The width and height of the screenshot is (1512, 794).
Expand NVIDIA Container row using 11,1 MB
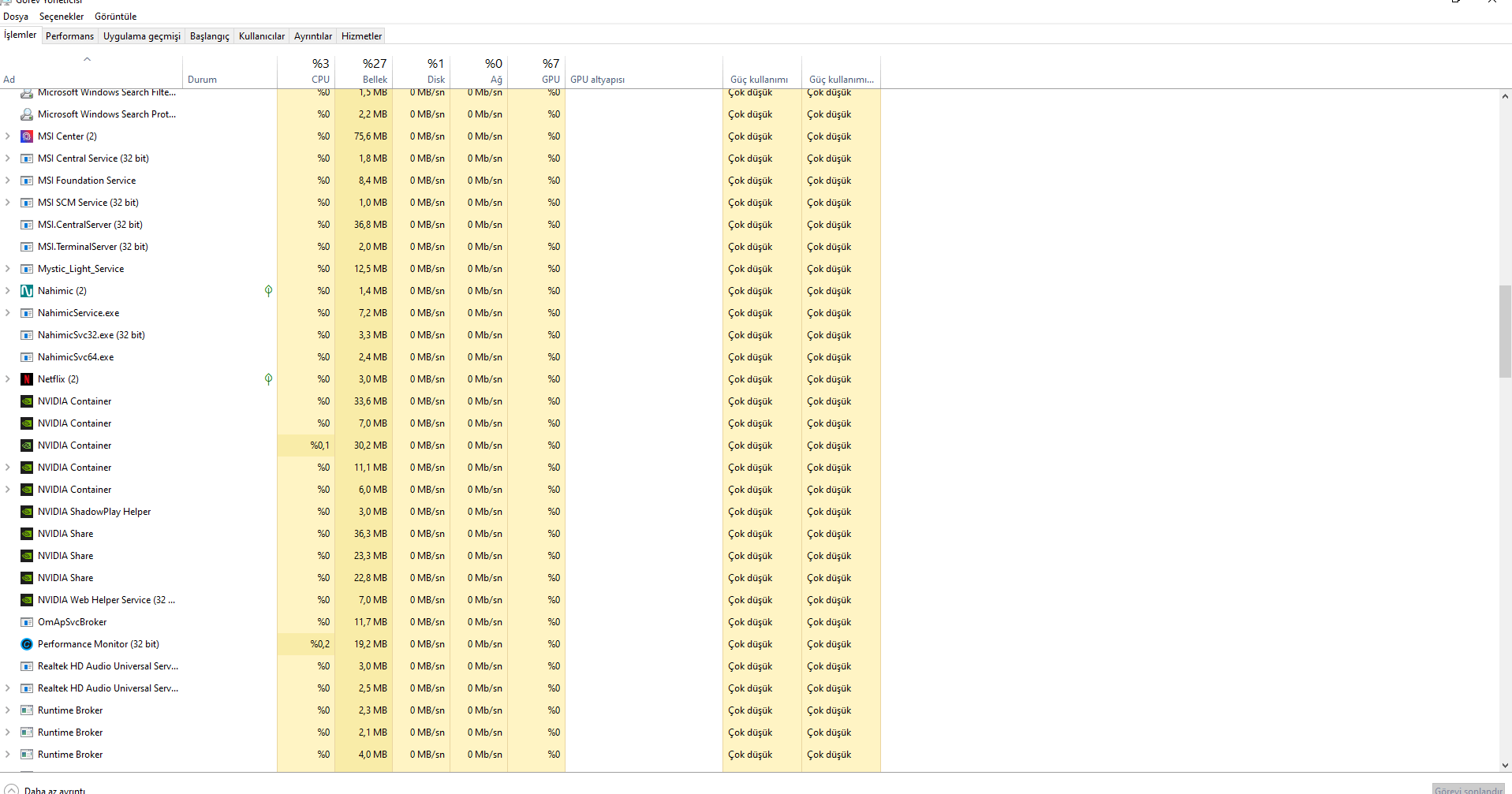(x=8, y=468)
